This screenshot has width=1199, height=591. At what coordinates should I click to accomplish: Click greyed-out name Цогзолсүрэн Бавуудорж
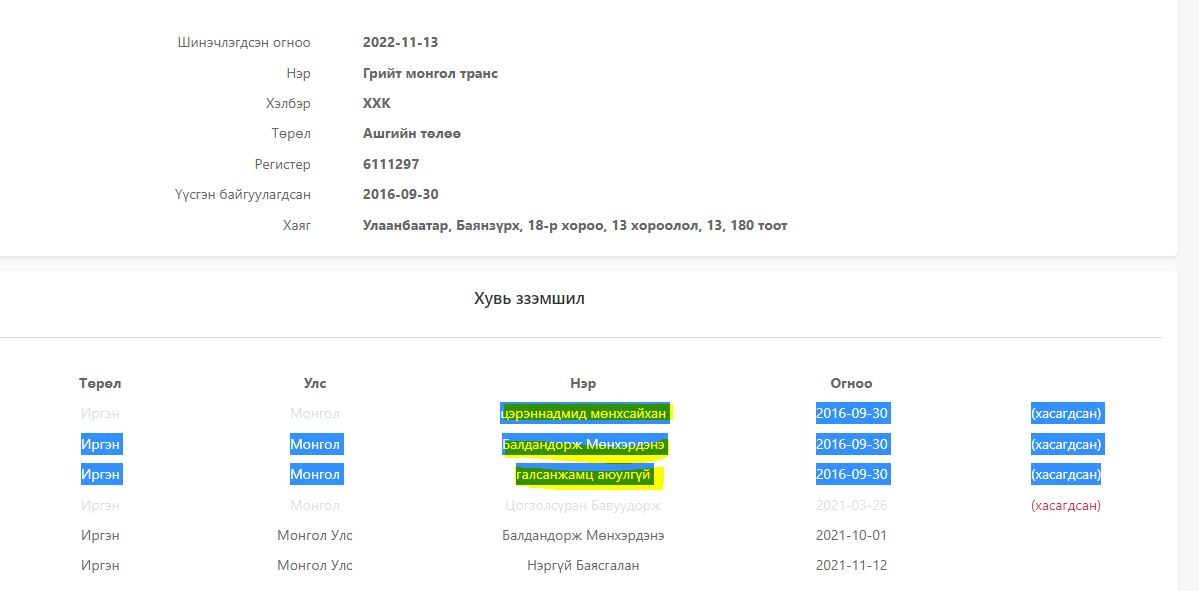click(583, 505)
